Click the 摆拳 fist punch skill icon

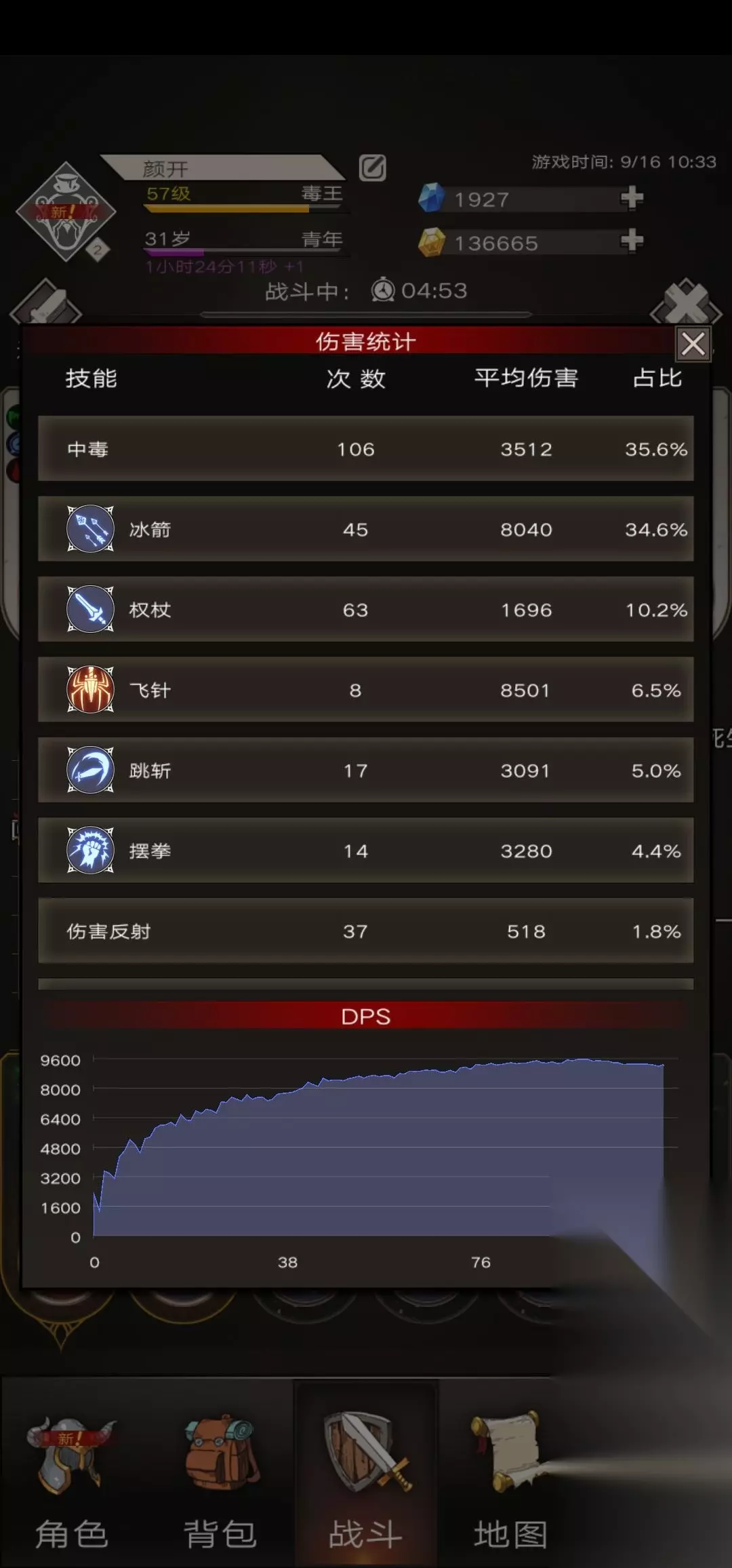90,850
